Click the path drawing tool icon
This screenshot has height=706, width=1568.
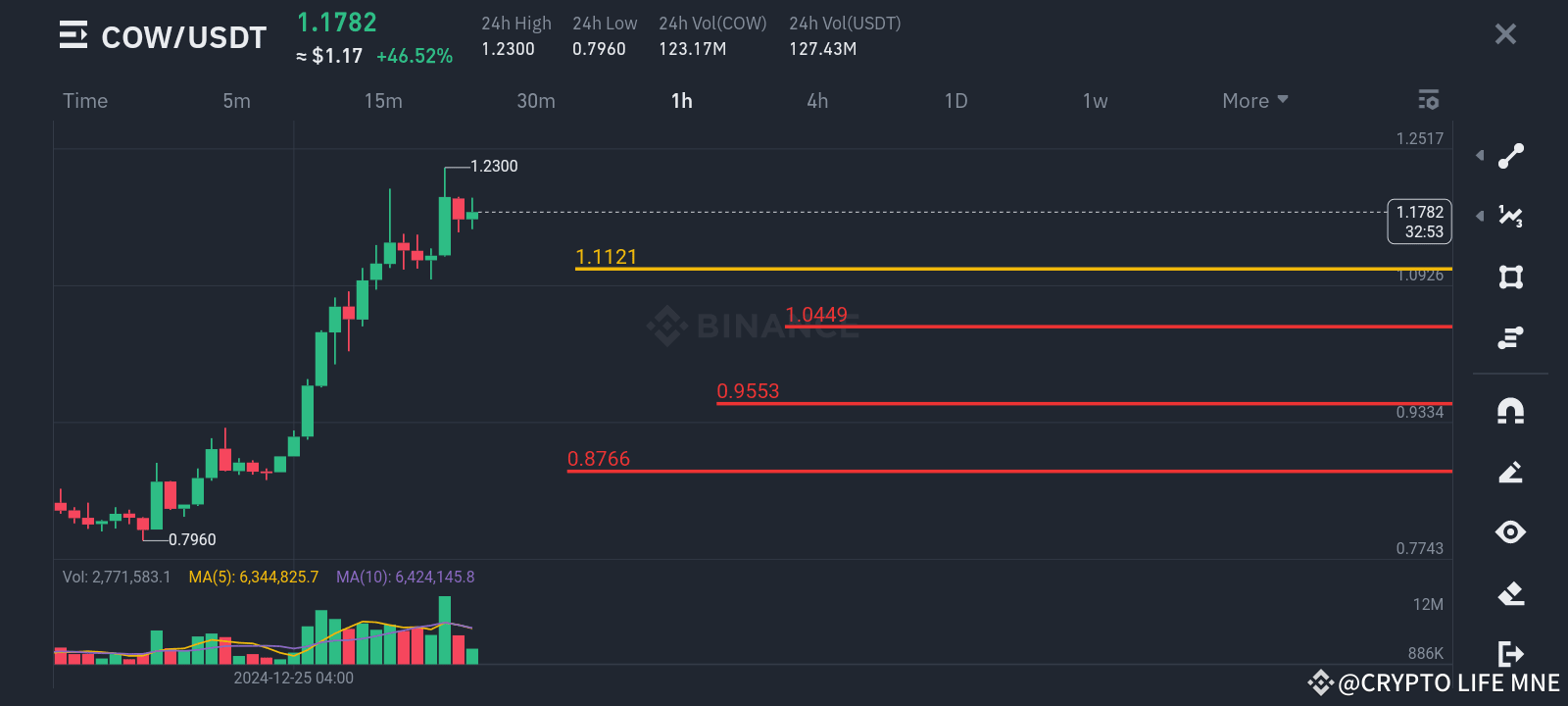1510,336
